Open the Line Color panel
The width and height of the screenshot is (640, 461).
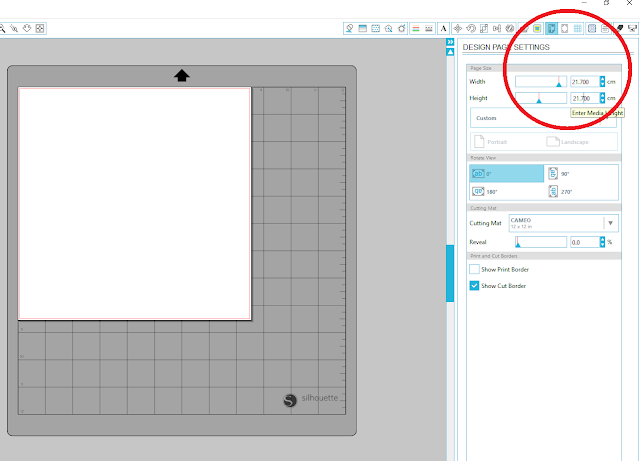[x=416, y=28]
